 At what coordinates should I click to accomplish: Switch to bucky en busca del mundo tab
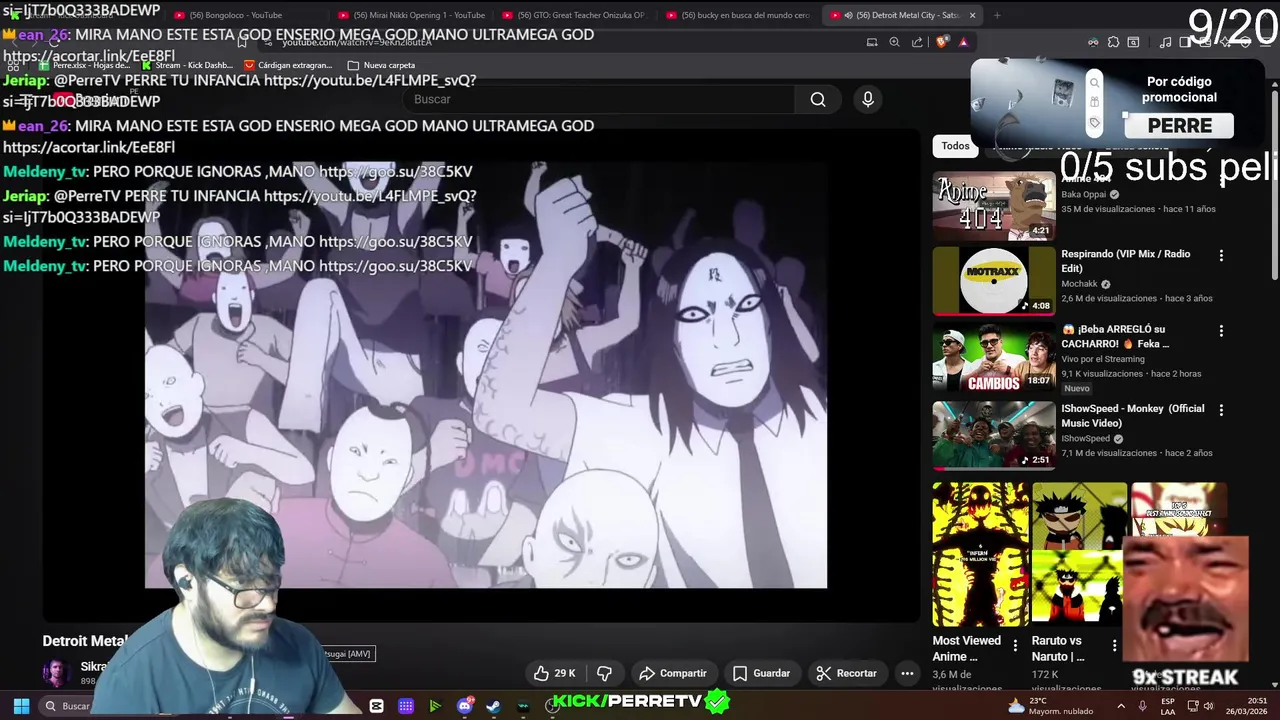[738, 15]
